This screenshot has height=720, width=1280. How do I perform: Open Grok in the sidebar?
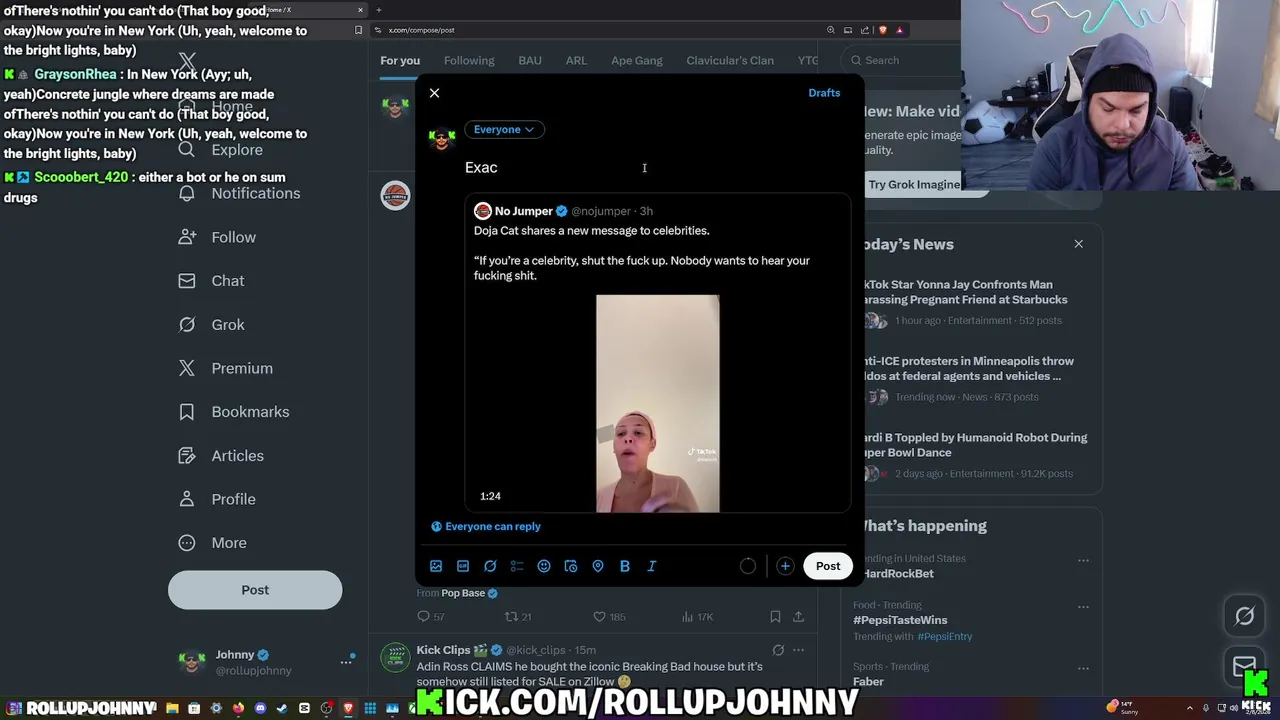212,325
